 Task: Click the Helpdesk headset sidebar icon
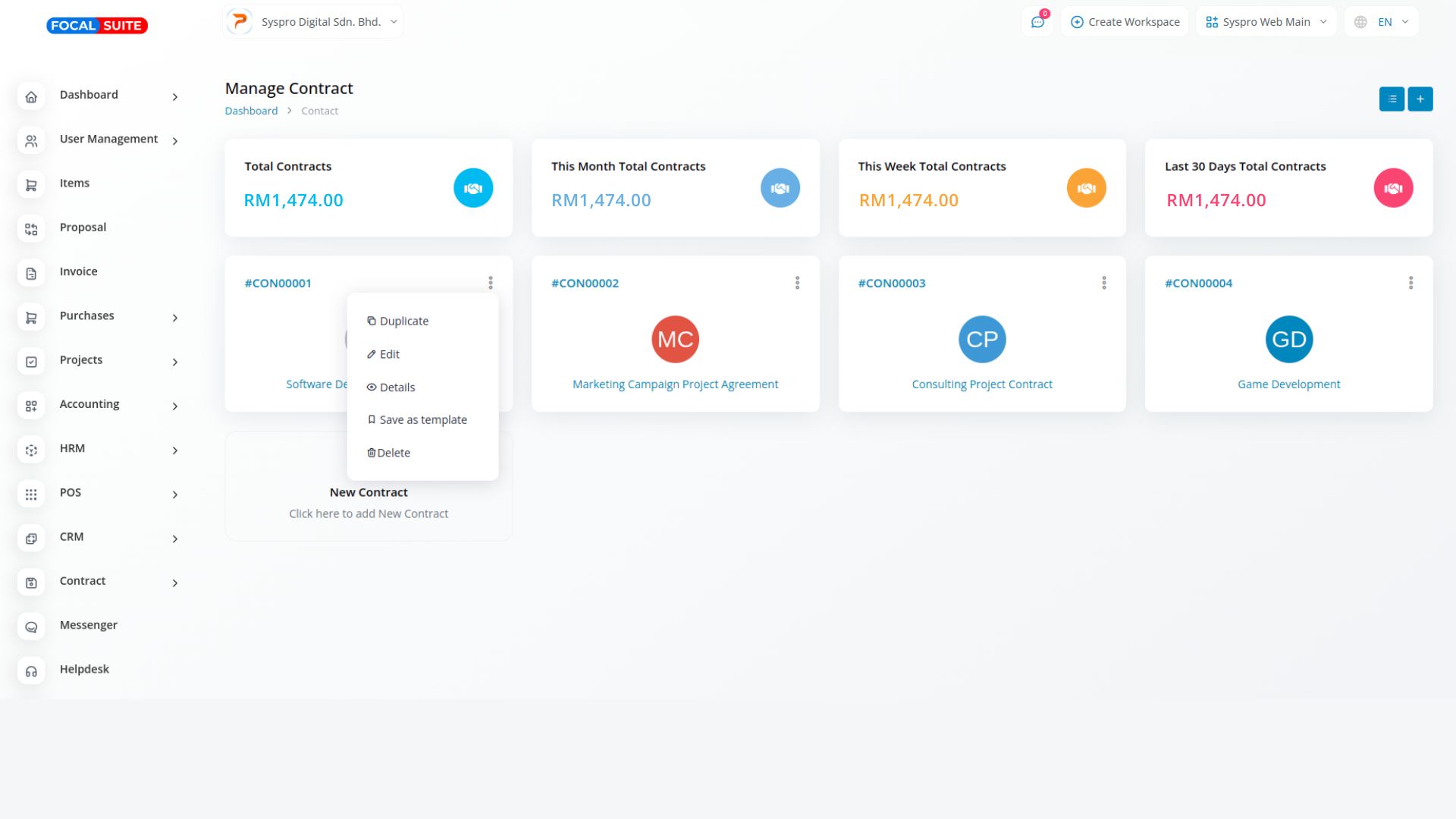(31, 670)
